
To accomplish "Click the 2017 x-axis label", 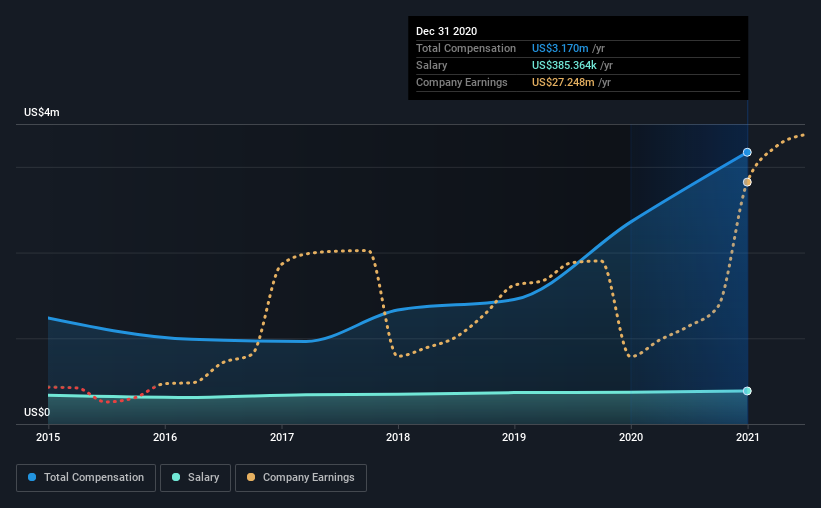I will click(282, 437).
